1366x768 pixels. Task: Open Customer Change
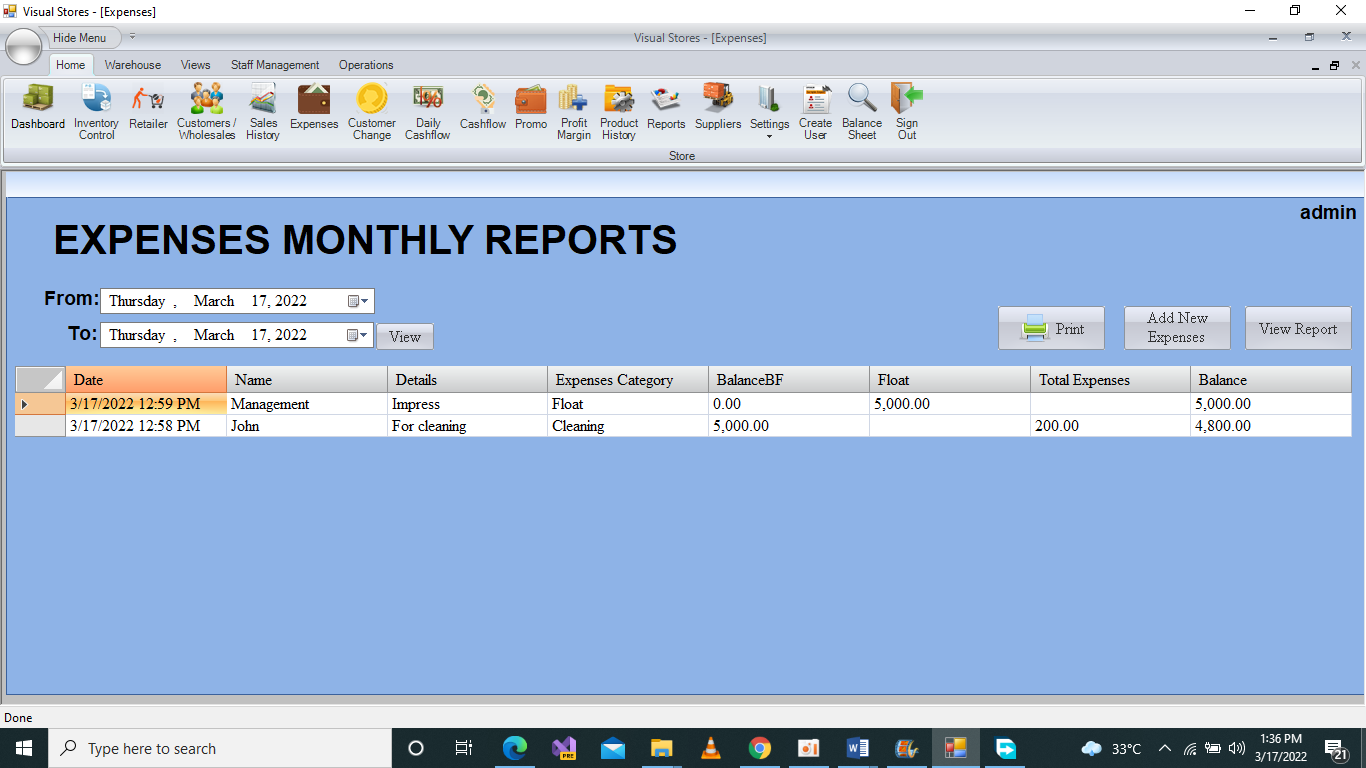(372, 112)
